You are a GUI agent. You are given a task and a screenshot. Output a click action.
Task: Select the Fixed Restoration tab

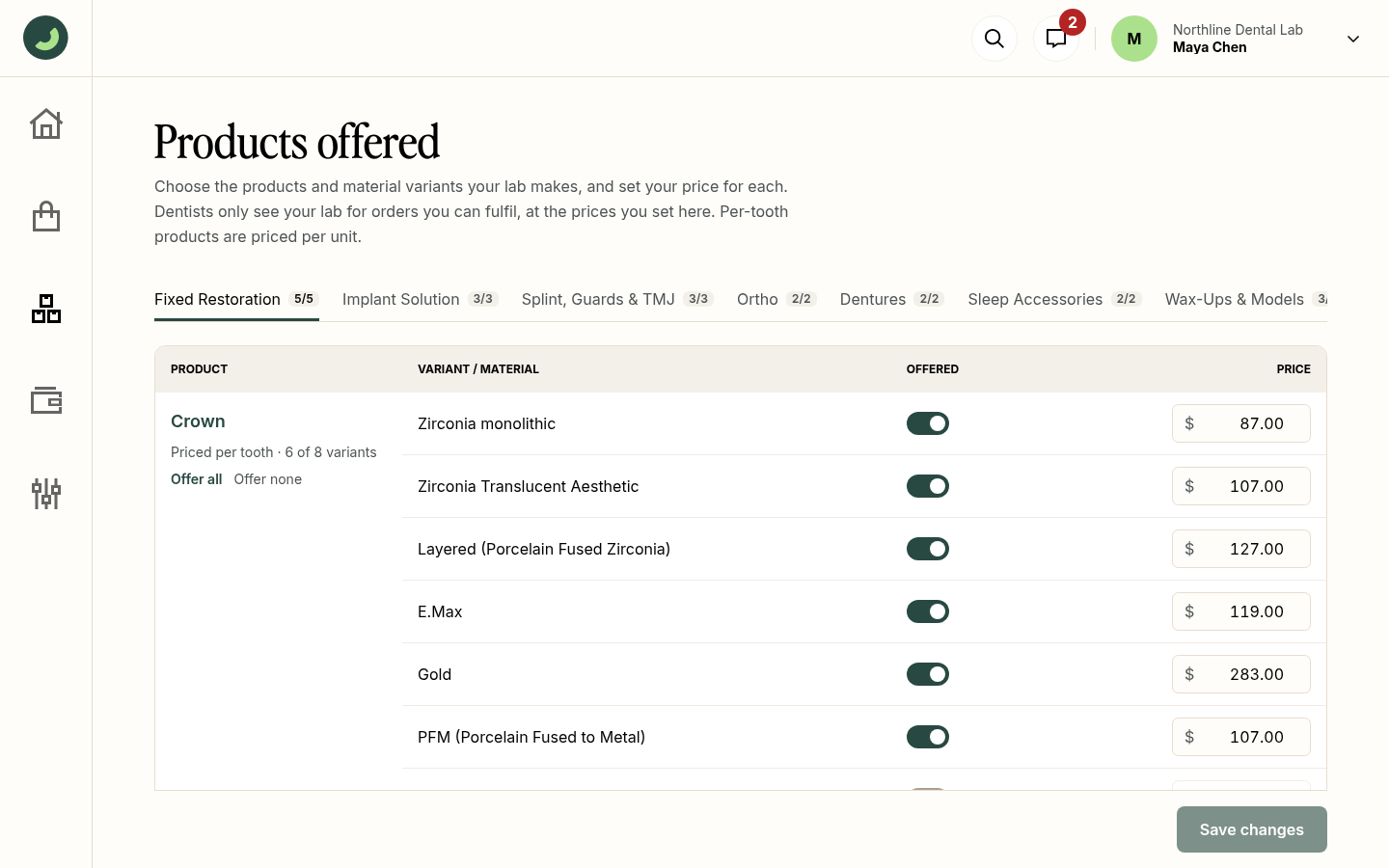pos(236,299)
